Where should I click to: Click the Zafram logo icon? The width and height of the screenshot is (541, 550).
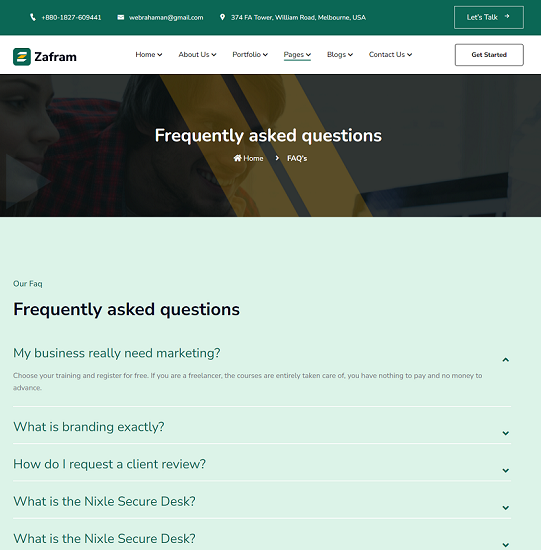[22, 56]
